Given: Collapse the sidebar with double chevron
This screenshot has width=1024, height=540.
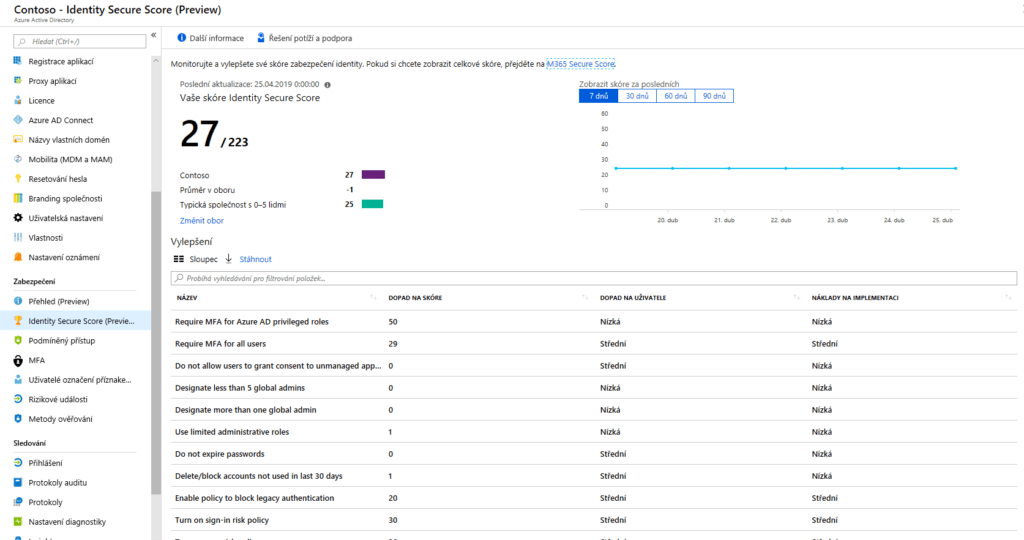Looking at the screenshot, I should click(153, 35).
